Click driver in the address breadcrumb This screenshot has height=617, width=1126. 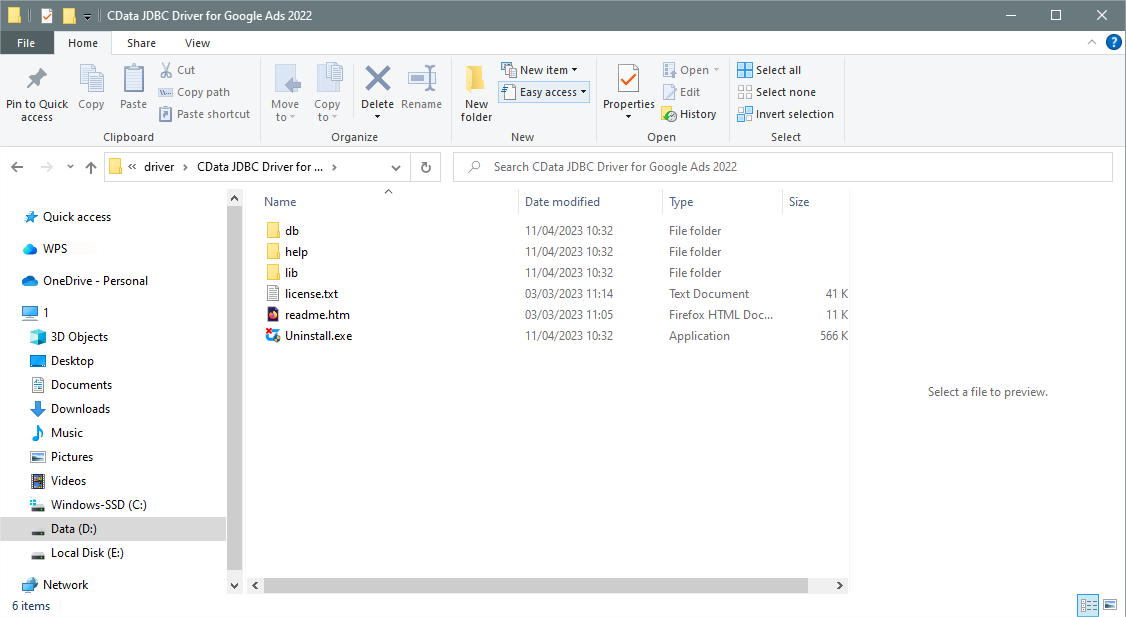click(159, 167)
